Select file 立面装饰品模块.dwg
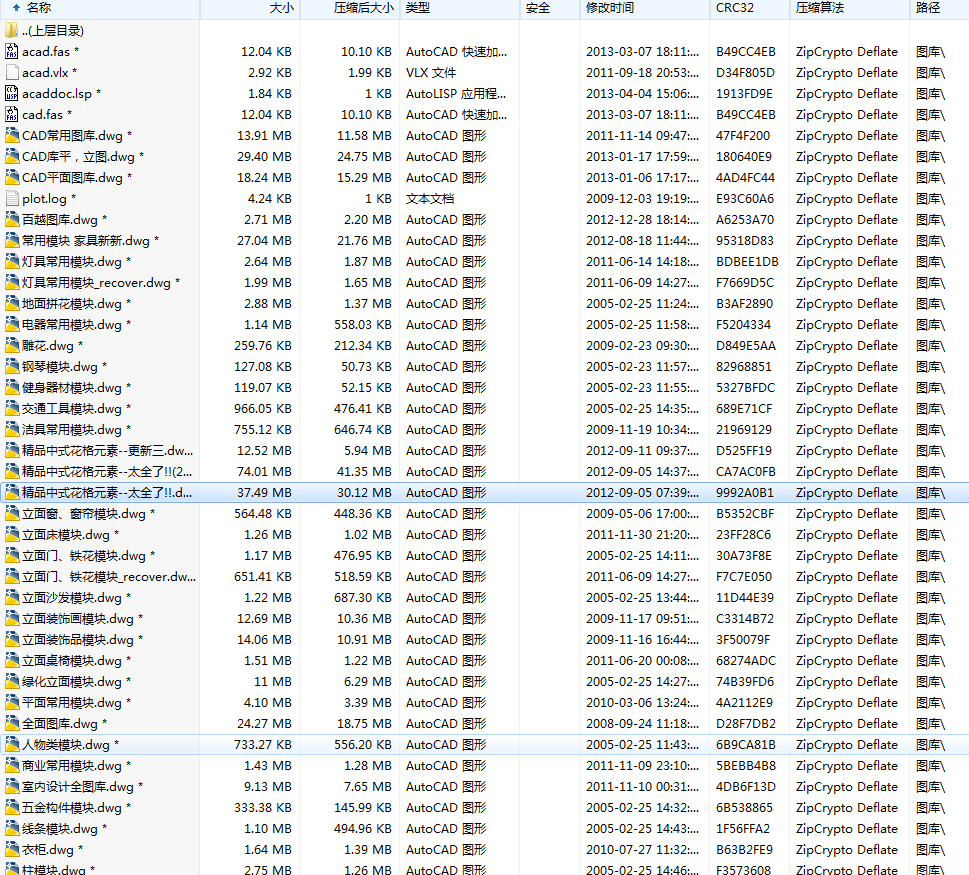This screenshot has height=875, width=969. (x=82, y=640)
